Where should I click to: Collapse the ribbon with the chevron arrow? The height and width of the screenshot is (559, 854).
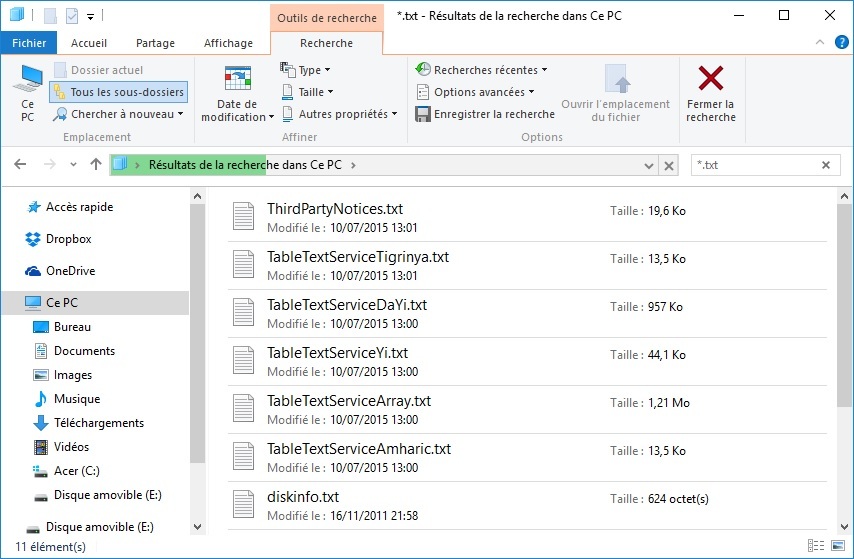pos(820,42)
